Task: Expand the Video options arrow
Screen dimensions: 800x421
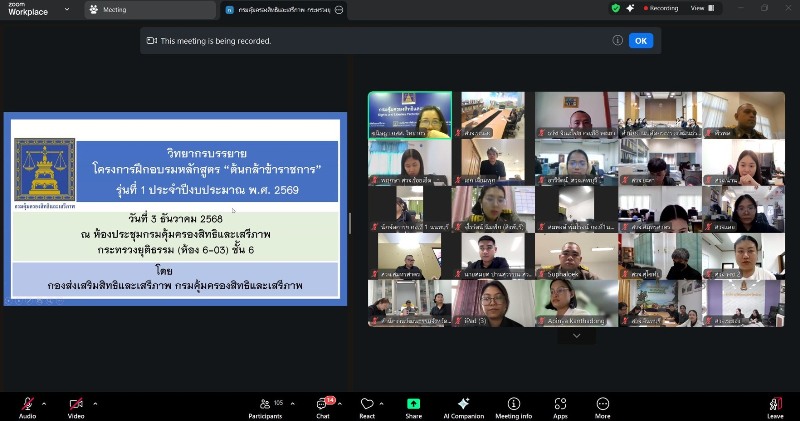Action: point(95,403)
